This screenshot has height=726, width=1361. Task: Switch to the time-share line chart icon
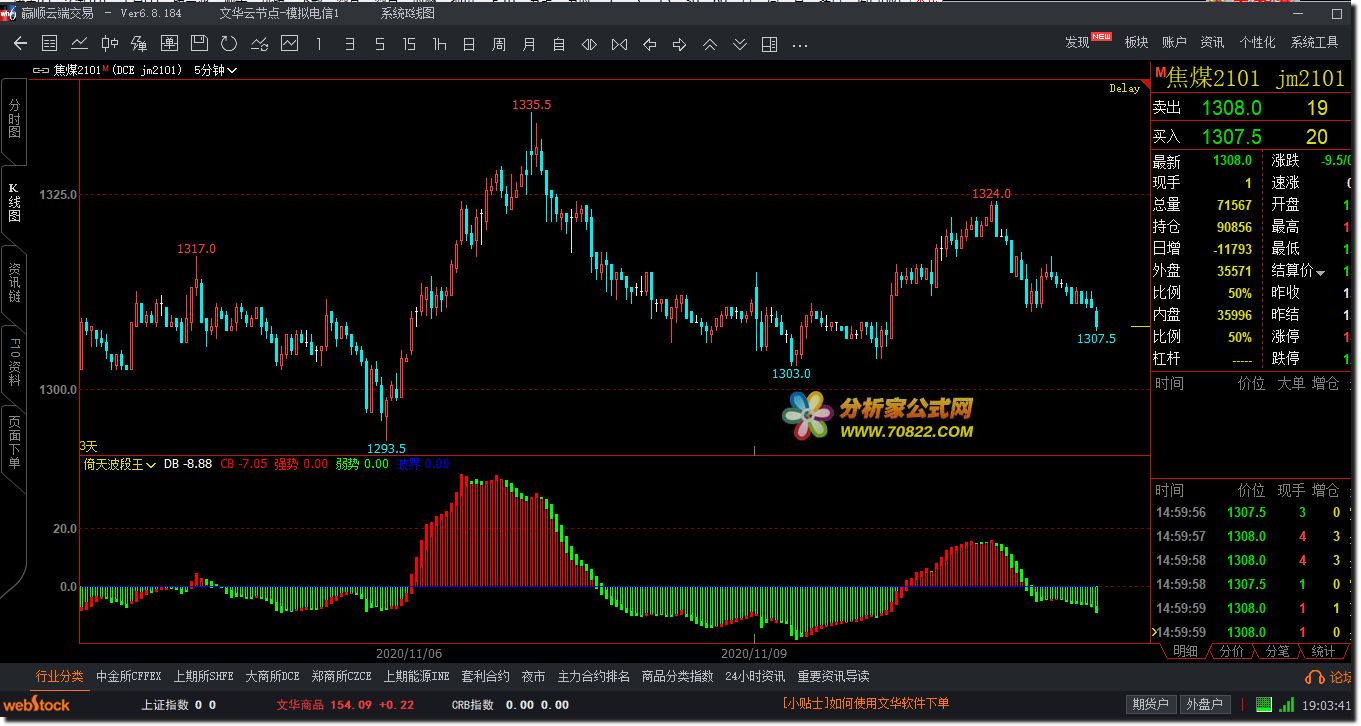point(79,44)
